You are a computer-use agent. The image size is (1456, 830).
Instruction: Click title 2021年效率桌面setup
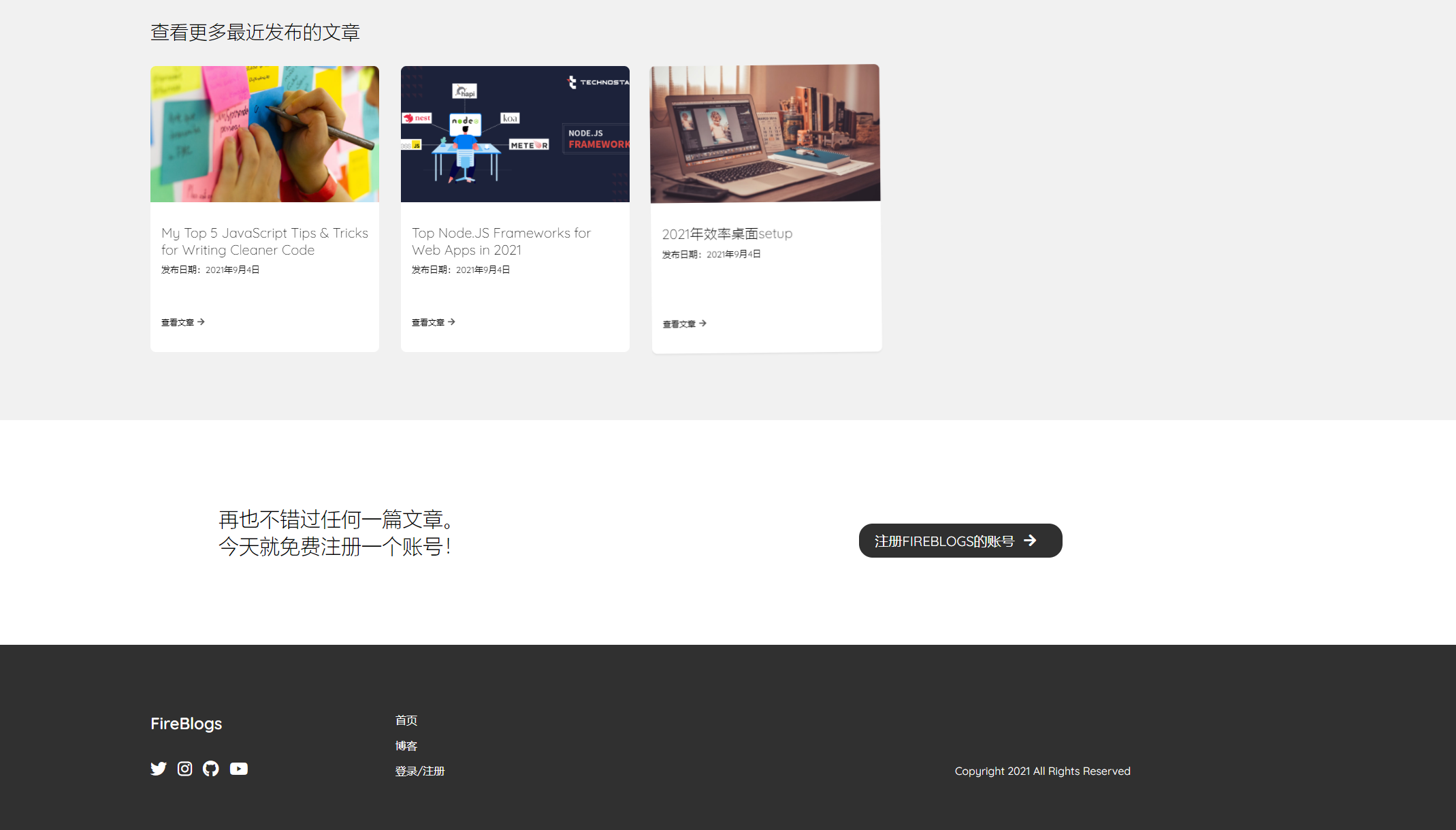(x=727, y=234)
